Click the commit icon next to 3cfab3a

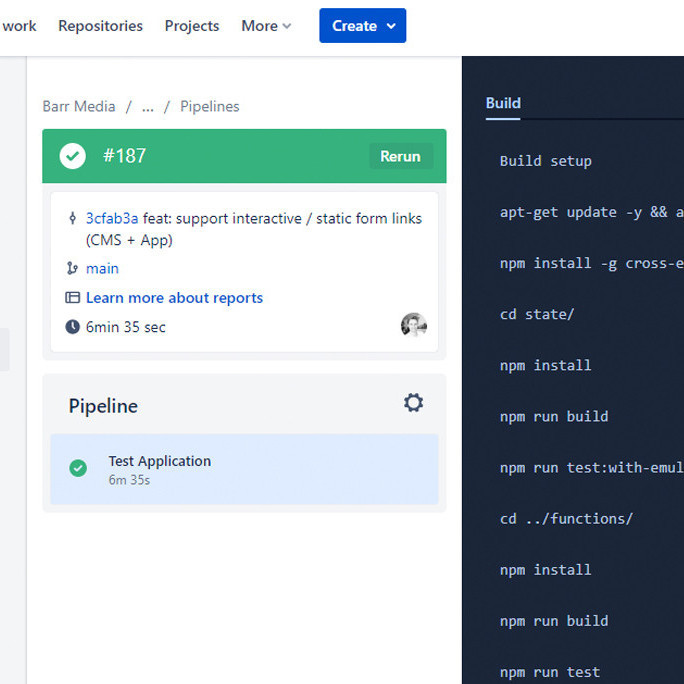point(72,218)
